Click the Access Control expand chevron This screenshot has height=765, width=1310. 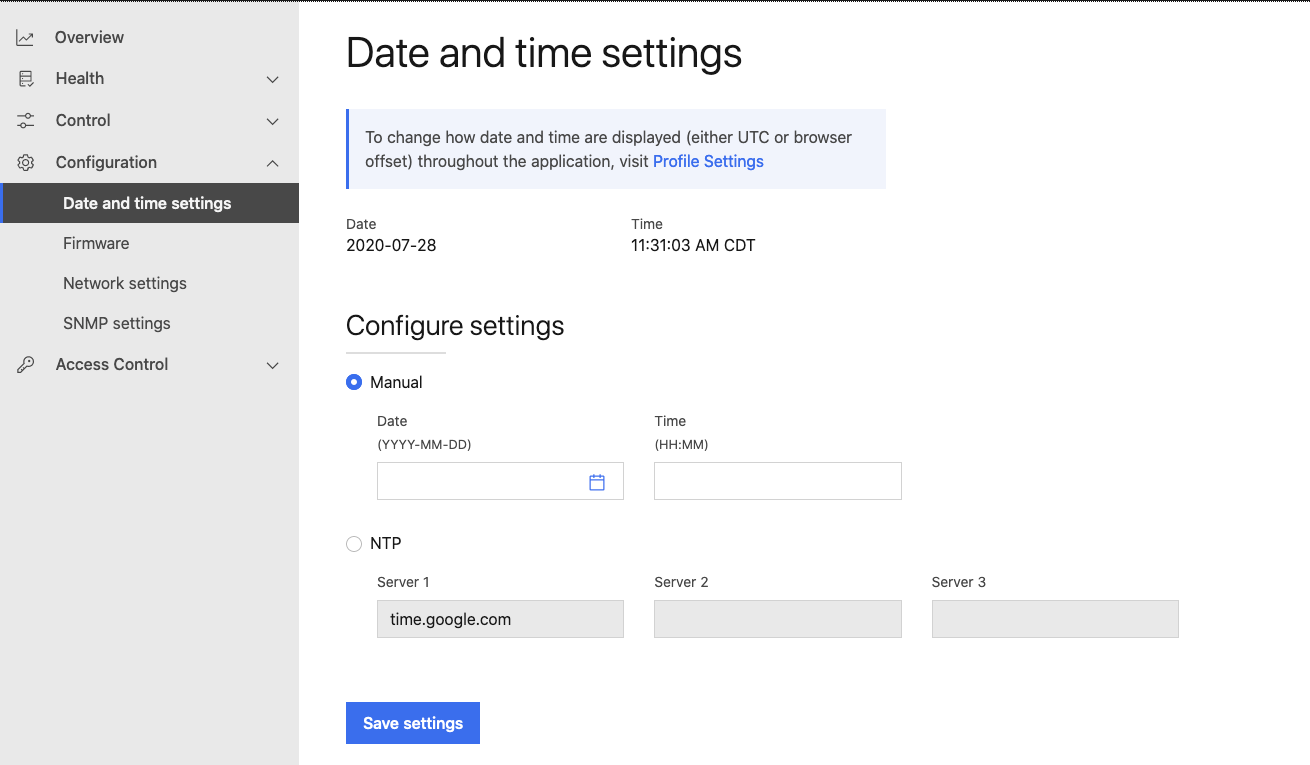point(272,365)
